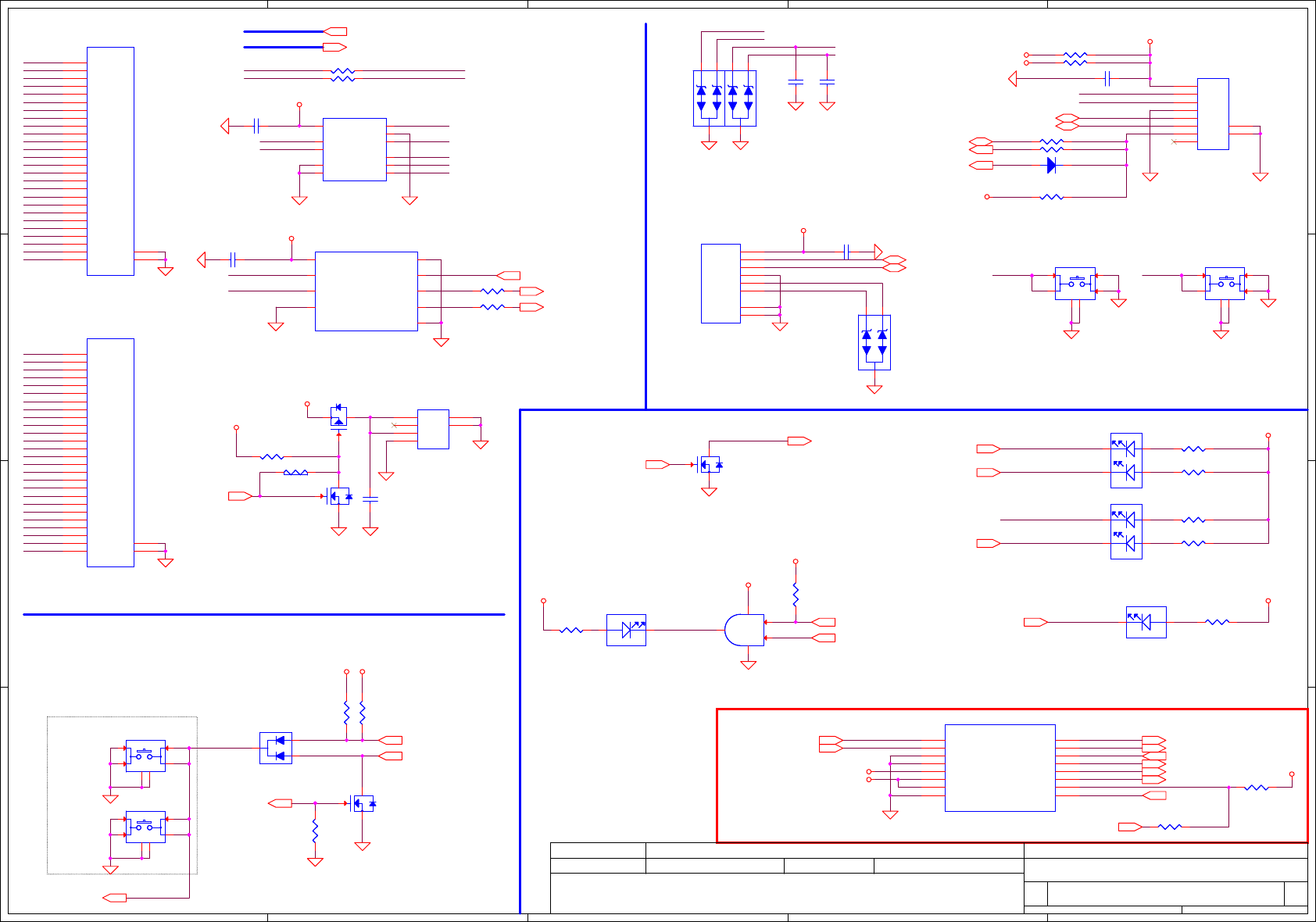Select the connector block wired to the two-diode package
1316x922 pixels.
[721, 284]
